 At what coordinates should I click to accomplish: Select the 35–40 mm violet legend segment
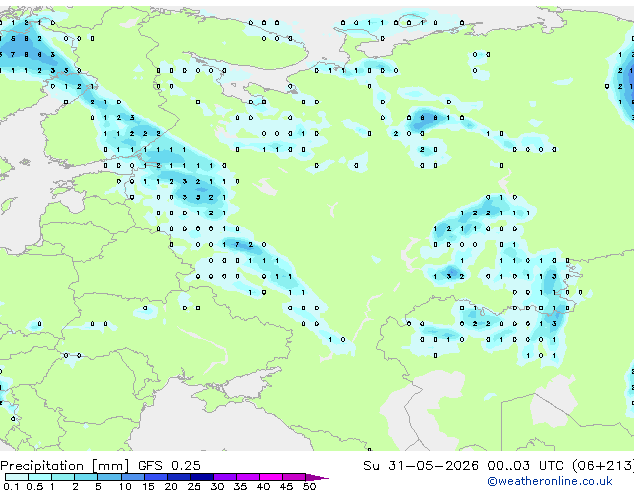tap(247, 477)
